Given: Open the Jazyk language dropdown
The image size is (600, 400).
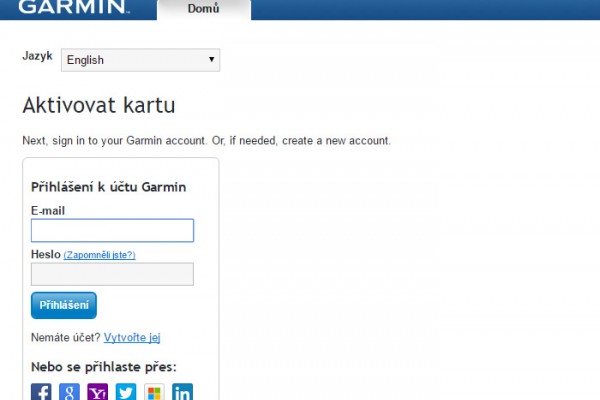Looking at the screenshot, I should coord(140,60).
